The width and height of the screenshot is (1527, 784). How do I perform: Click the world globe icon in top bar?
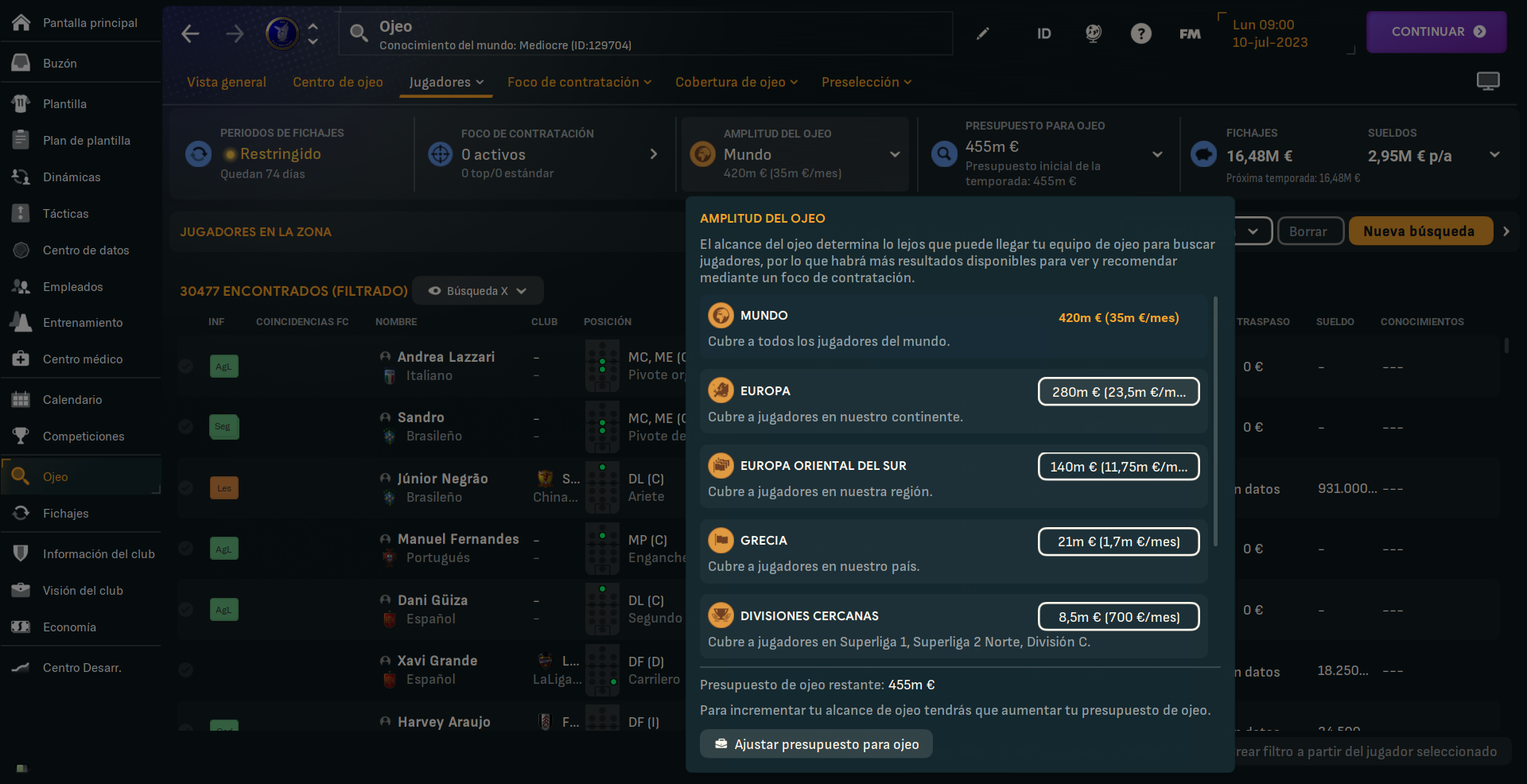tap(1094, 33)
